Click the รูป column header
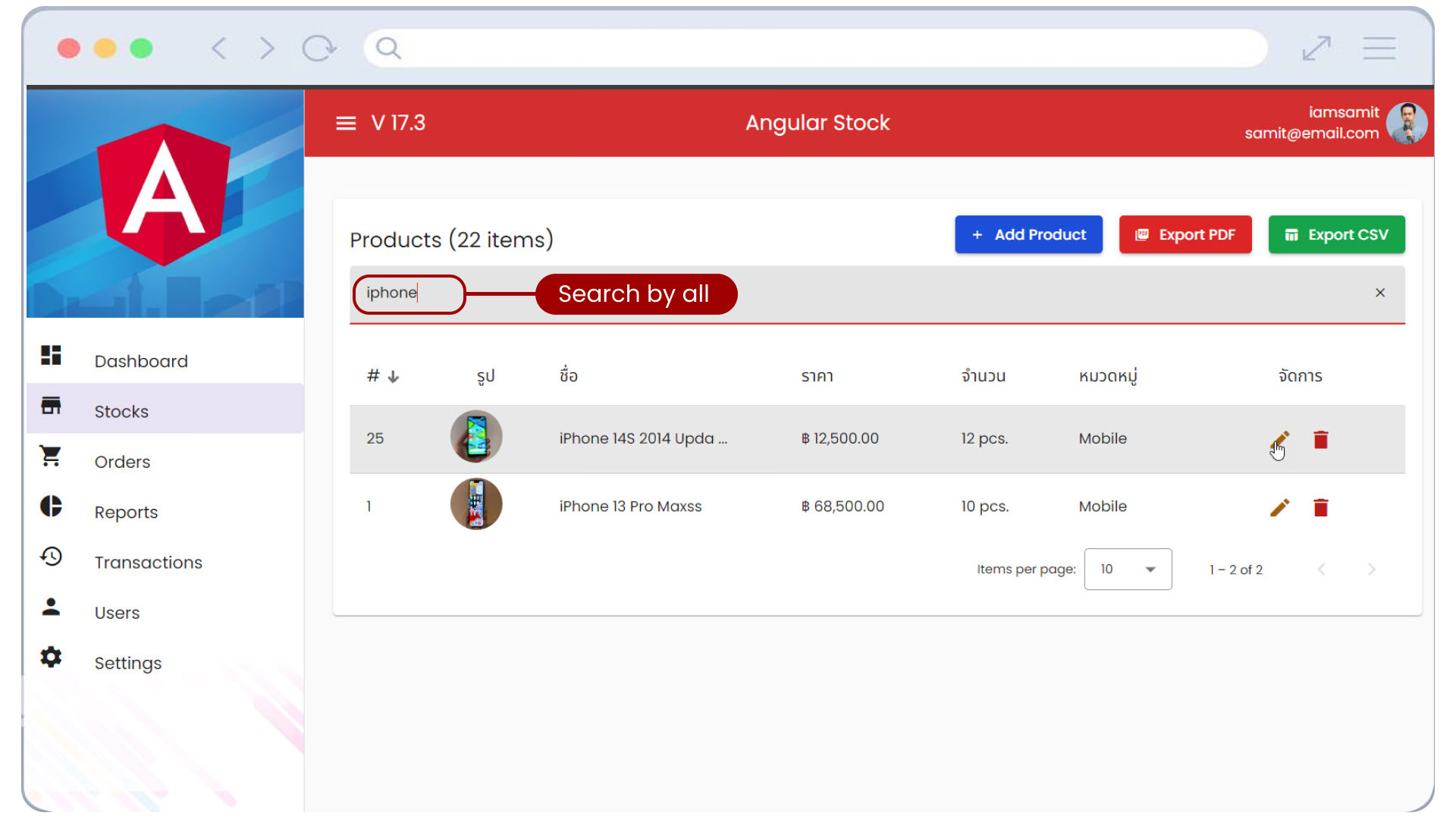This screenshot has height=819, width=1456. (x=485, y=377)
